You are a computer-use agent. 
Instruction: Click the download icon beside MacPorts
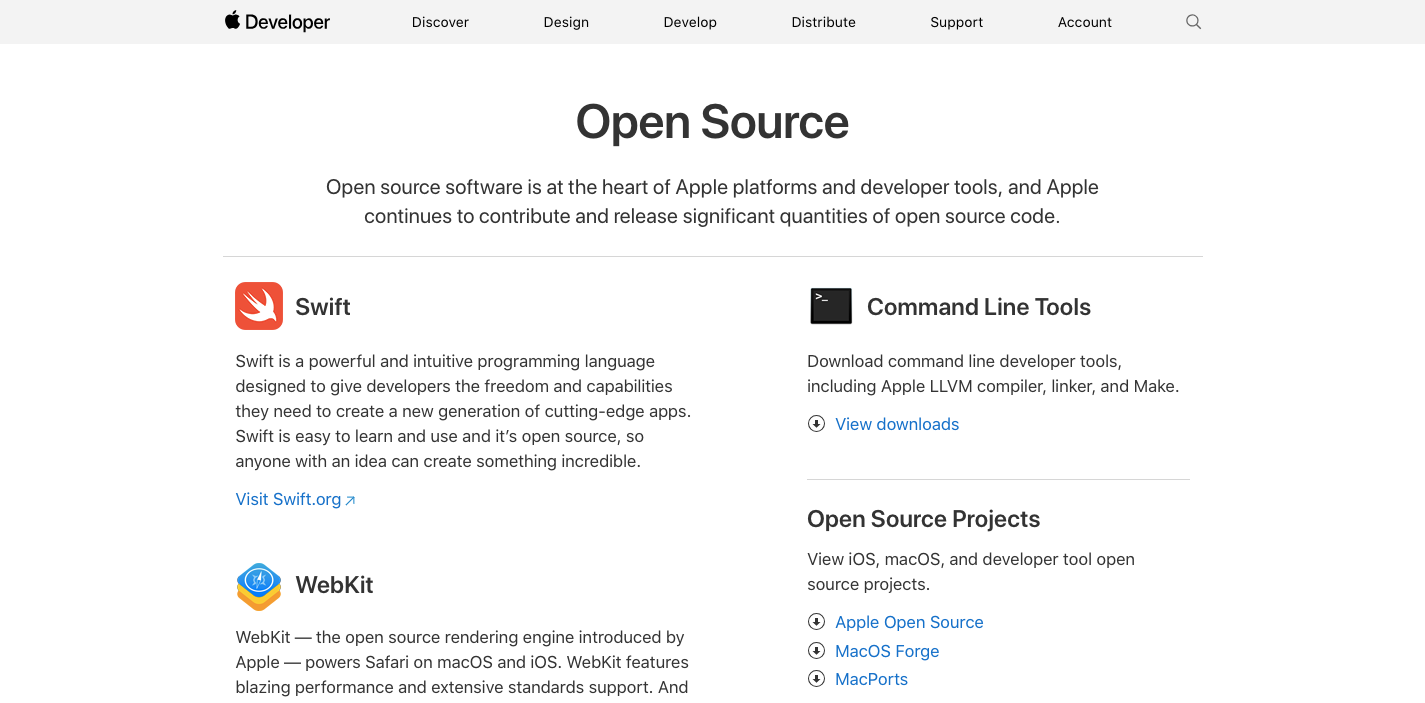click(x=816, y=679)
